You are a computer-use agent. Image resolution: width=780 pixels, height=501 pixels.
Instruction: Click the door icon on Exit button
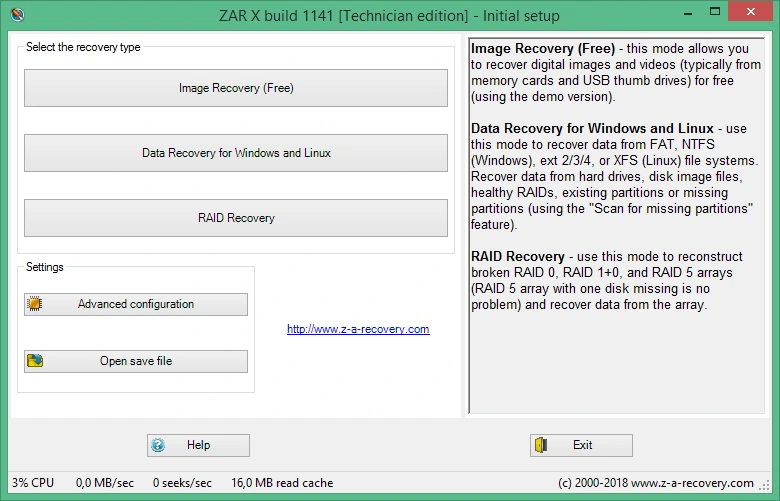point(541,445)
